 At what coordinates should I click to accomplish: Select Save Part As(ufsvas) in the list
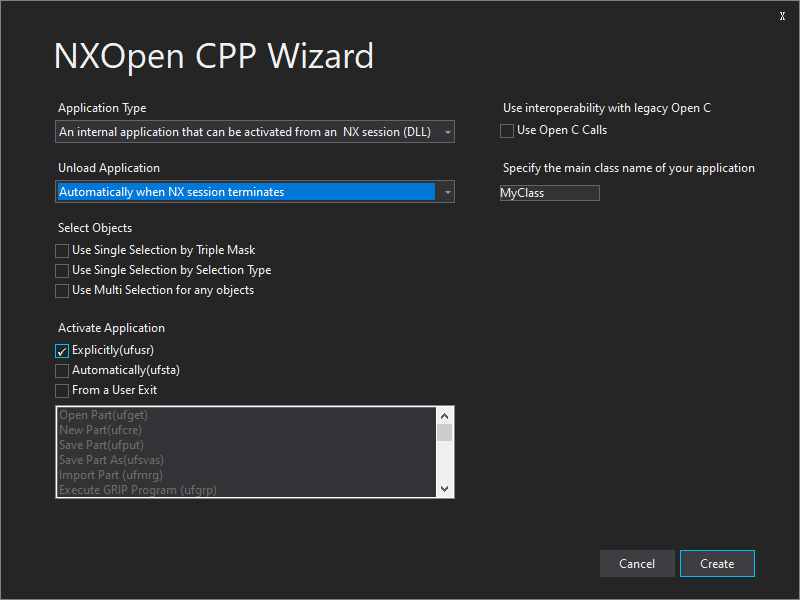[x=247, y=460]
